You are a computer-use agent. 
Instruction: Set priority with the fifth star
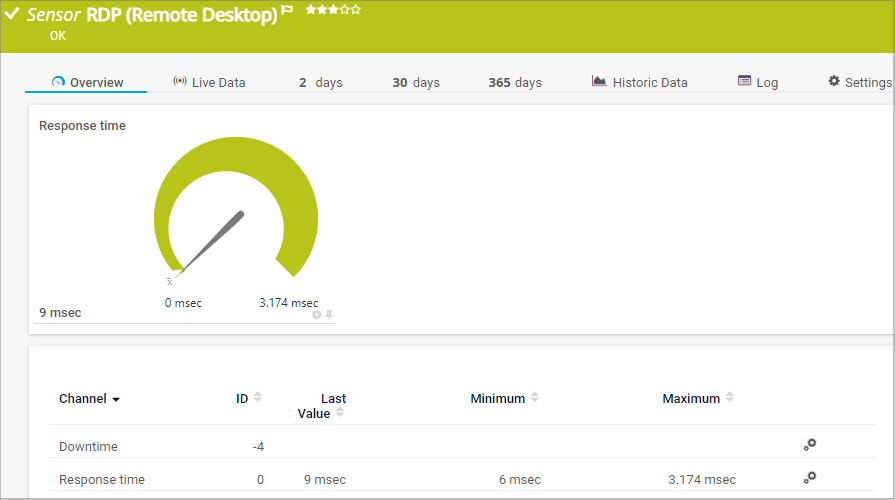tap(356, 10)
